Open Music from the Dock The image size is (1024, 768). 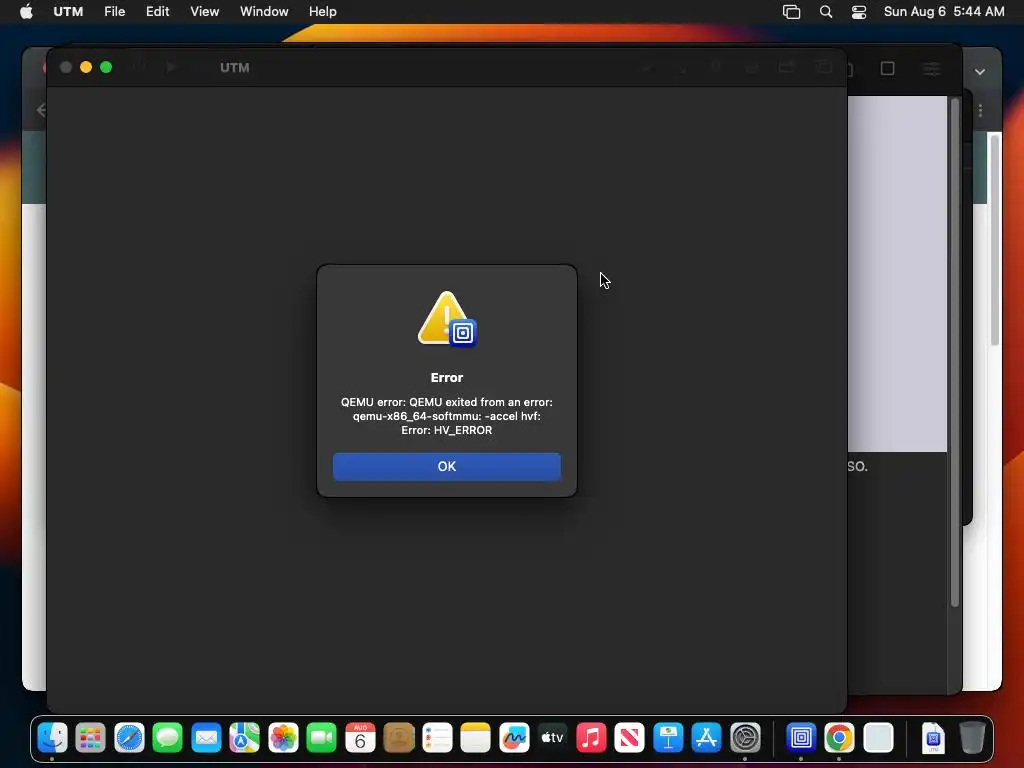(591, 738)
